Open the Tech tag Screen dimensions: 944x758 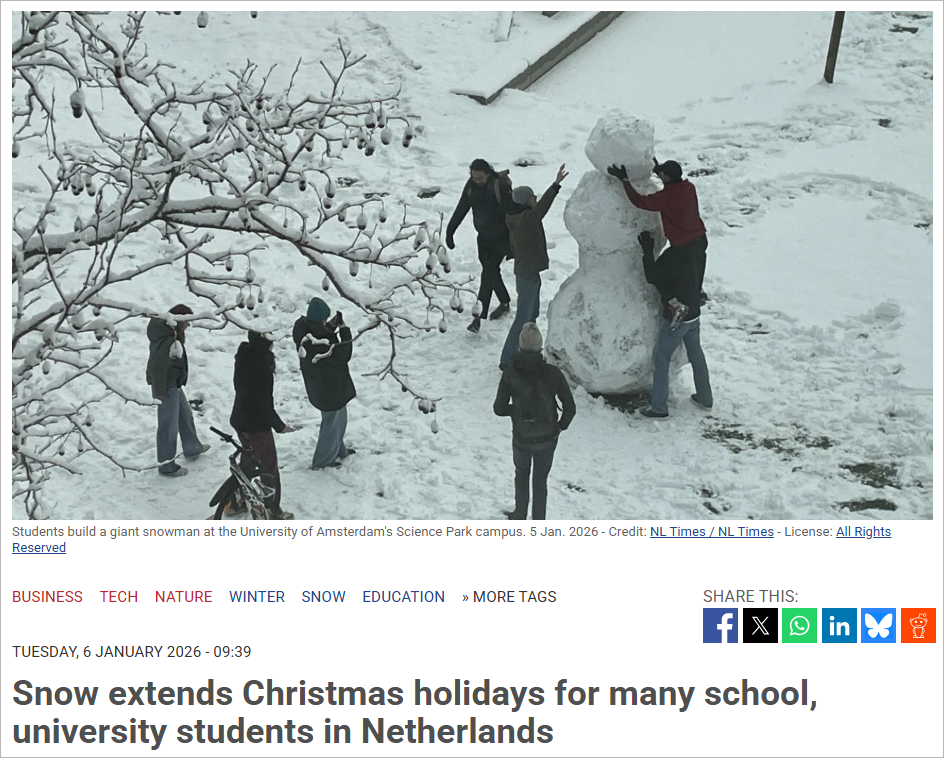[119, 597]
